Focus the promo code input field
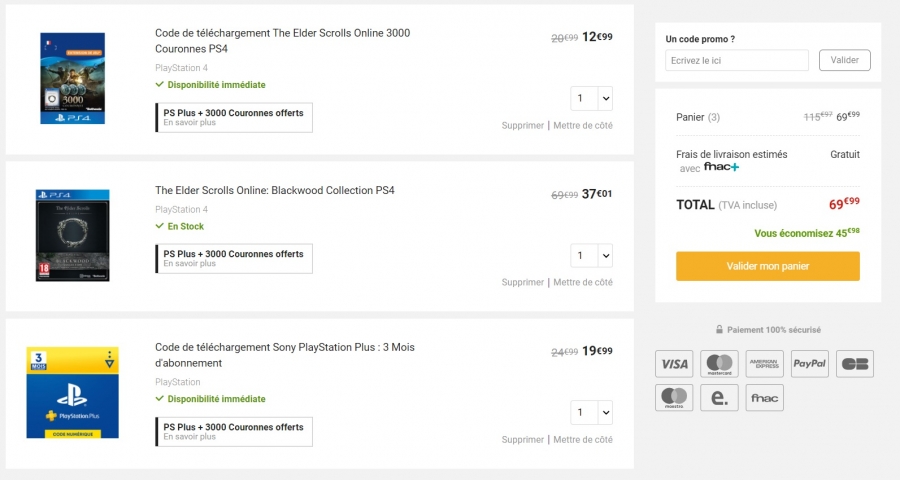 (736, 60)
